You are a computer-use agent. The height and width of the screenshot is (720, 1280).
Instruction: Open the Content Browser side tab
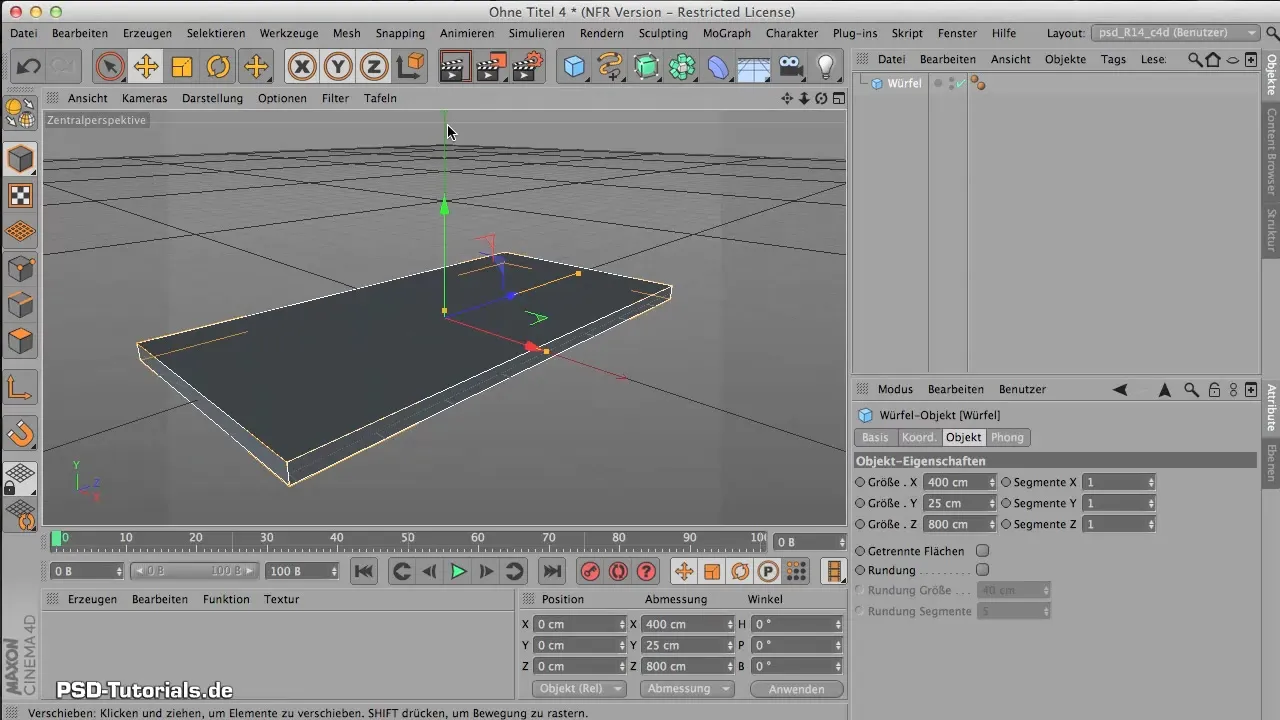[x=1271, y=150]
